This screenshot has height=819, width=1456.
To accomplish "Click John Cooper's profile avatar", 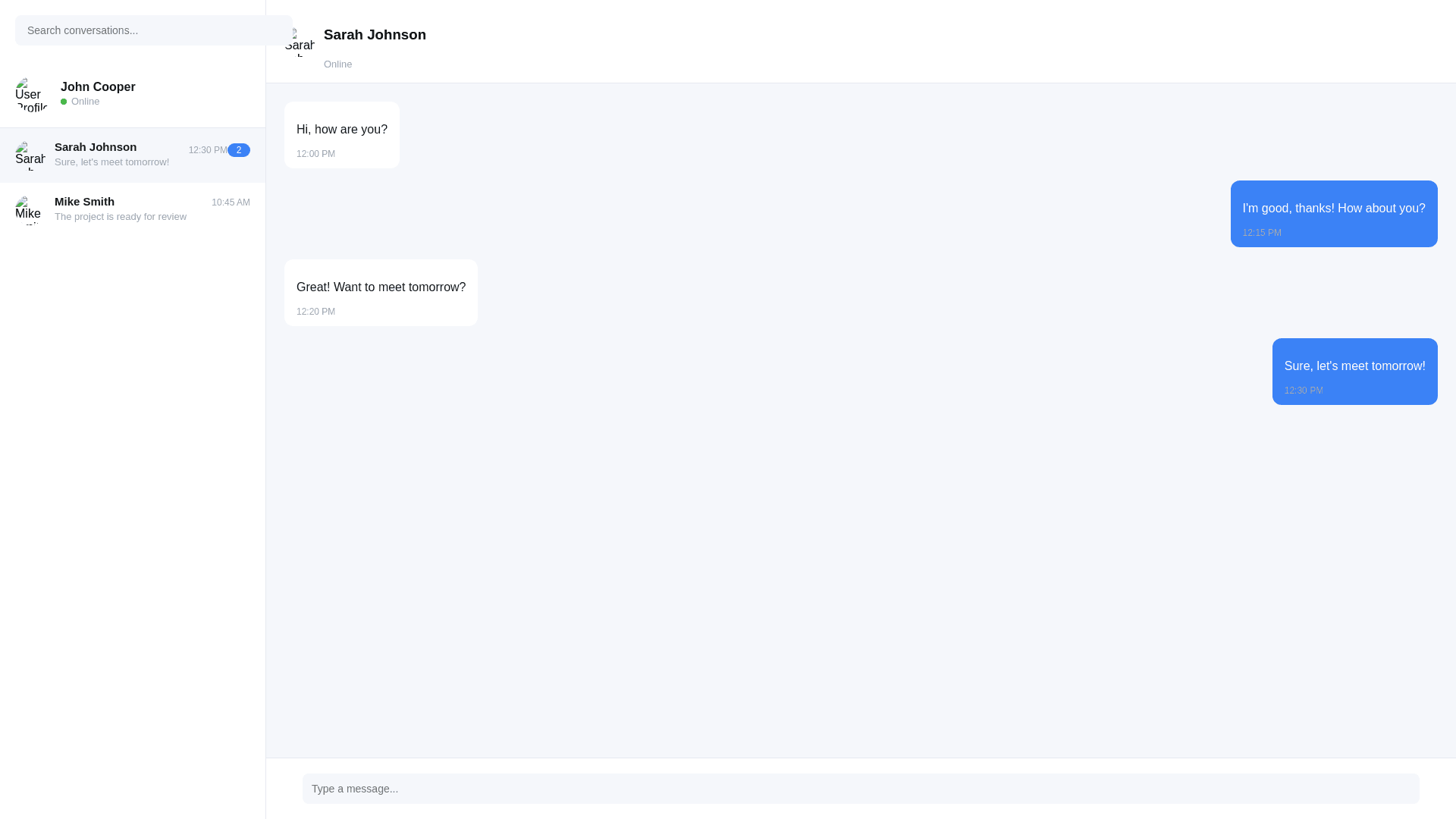I will coord(31,95).
